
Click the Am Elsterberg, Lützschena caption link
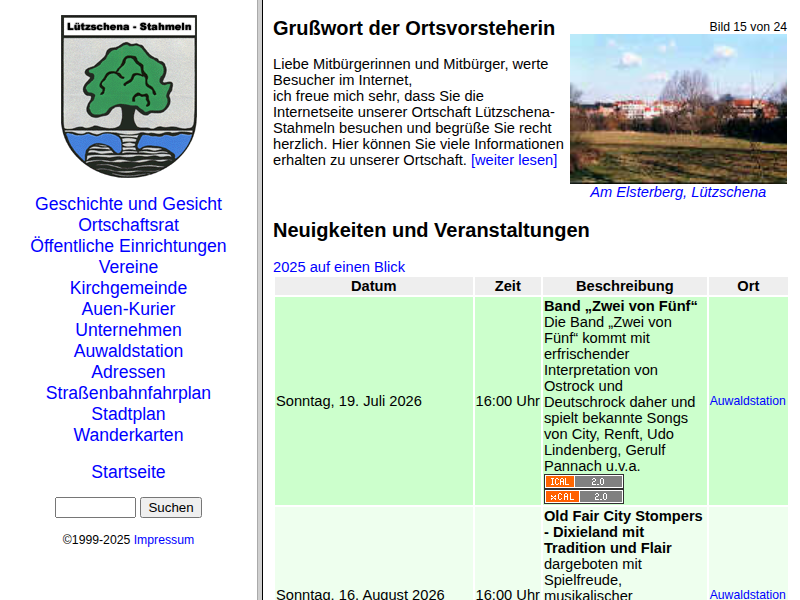[x=678, y=192]
